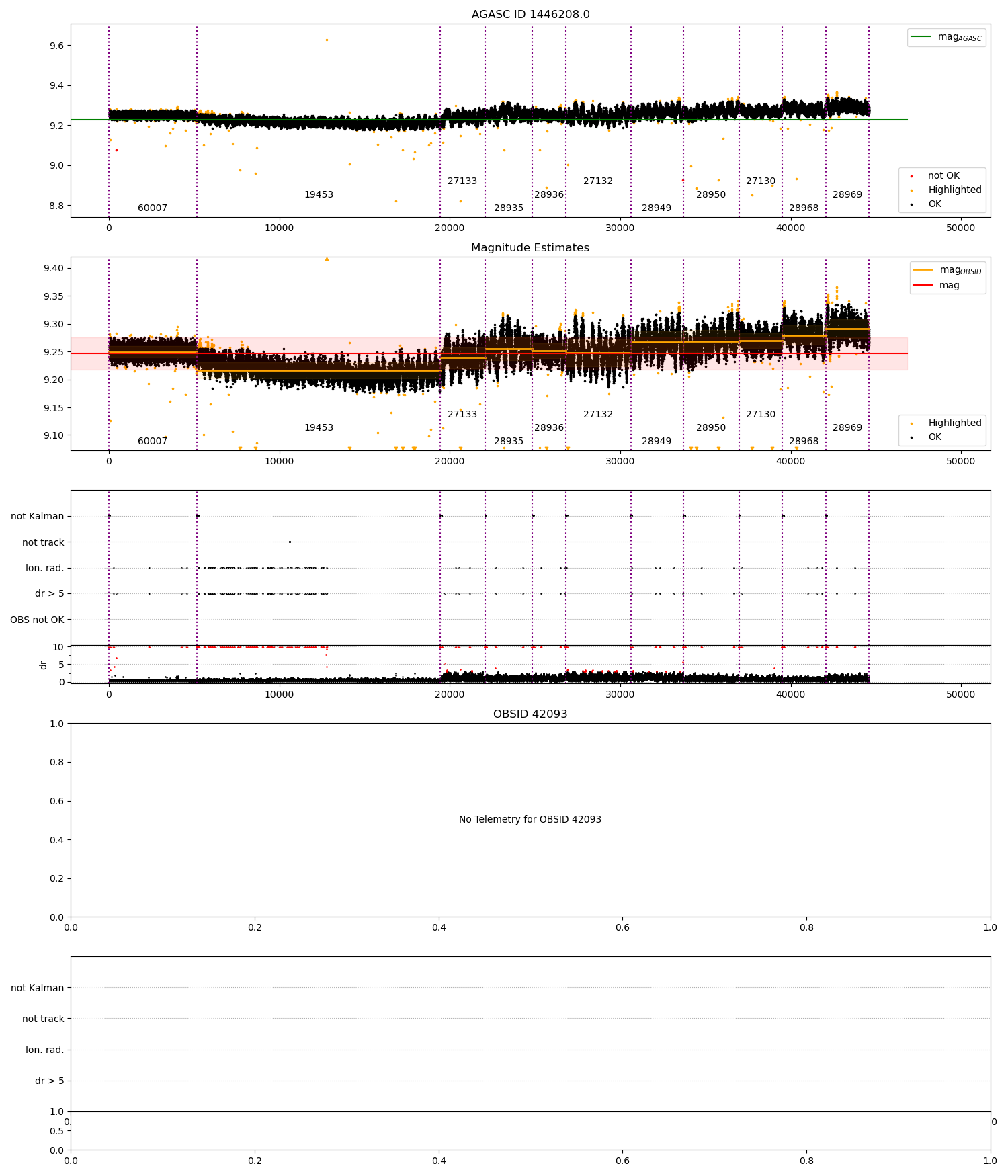Click label 28949 in Magnitude Estimates plot
Image resolution: width=1008 pixels, height=1176 pixels.
click(657, 441)
